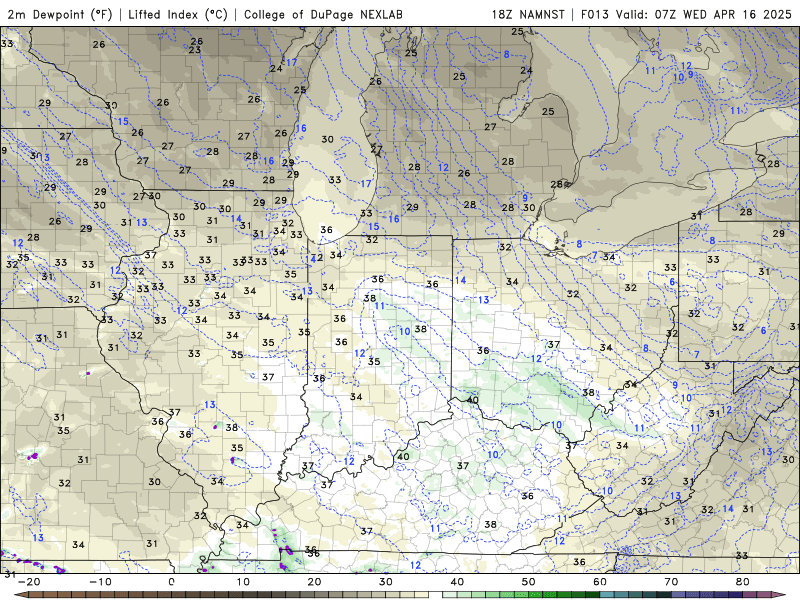Click the '60' tick label on the color scale
This screenshot has width=800, height=600.
click(600, 582)
